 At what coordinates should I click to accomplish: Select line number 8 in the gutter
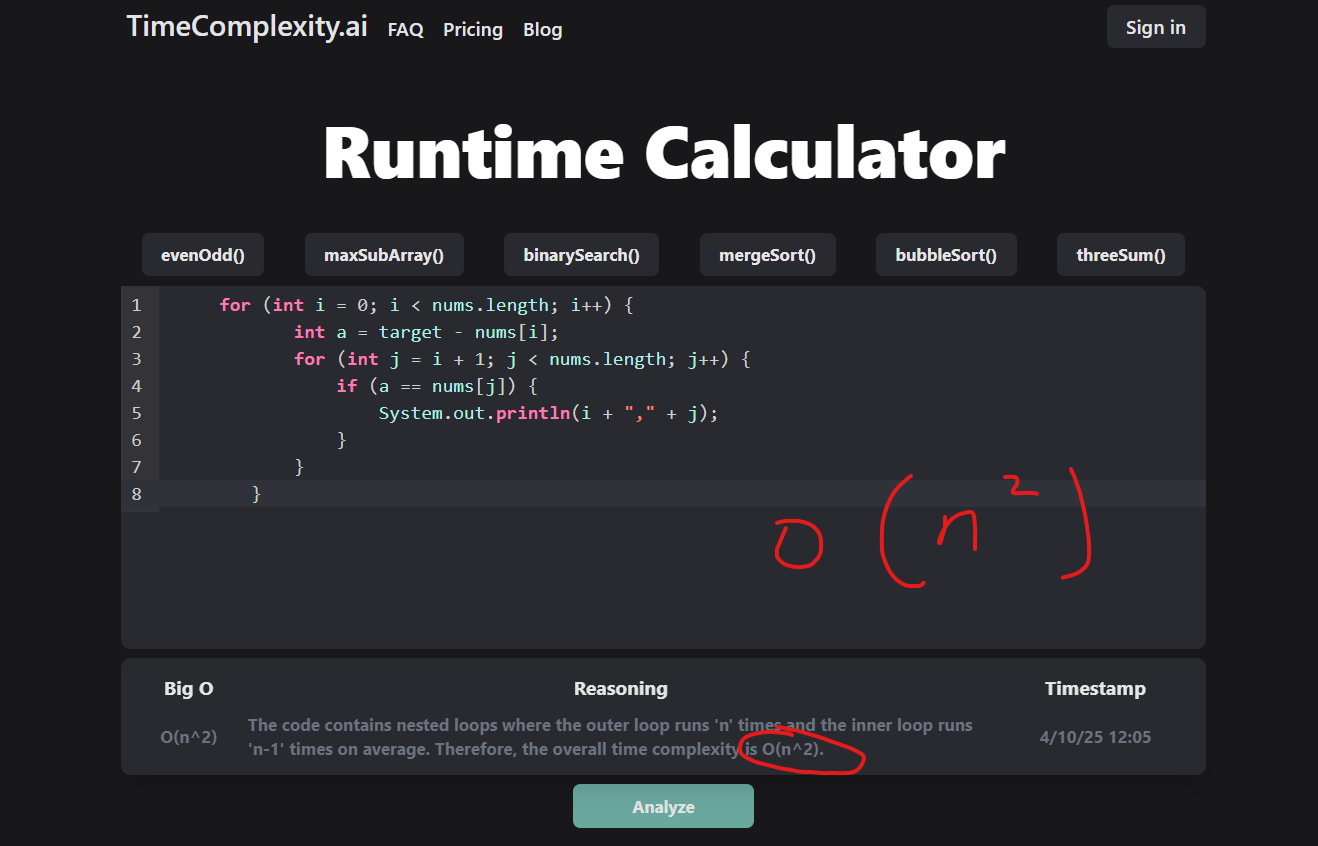137,494
